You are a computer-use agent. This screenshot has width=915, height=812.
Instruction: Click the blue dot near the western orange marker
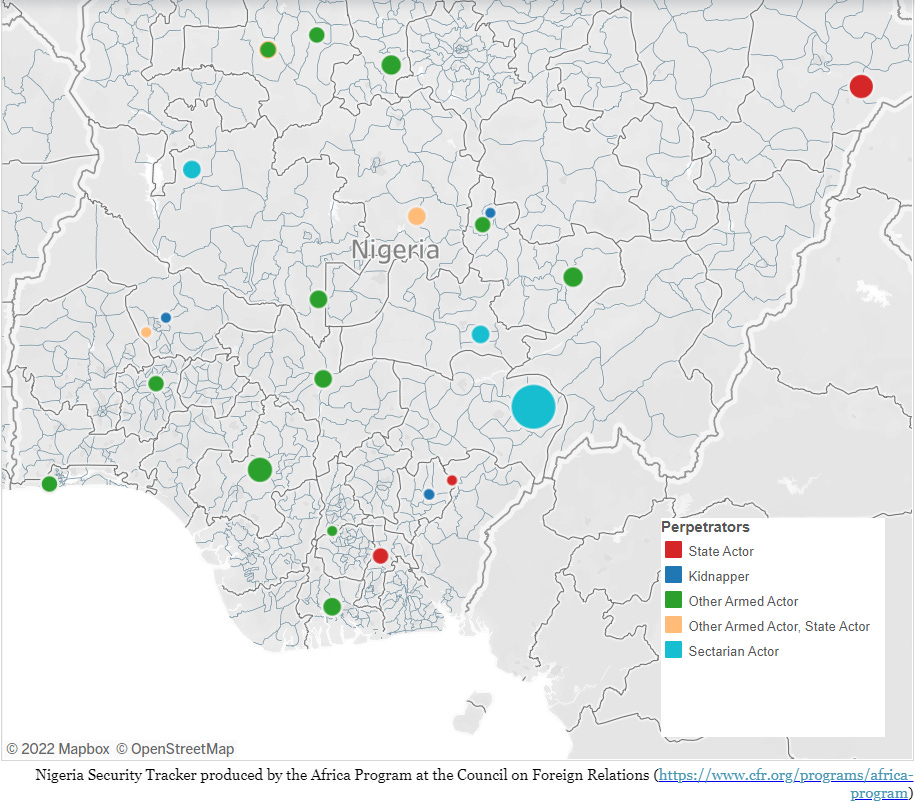click(165, 317)
